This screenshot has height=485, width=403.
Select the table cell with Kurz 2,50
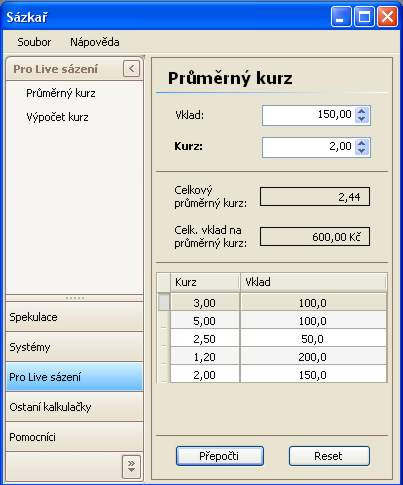pyautogui.click(x=205, y=339)
